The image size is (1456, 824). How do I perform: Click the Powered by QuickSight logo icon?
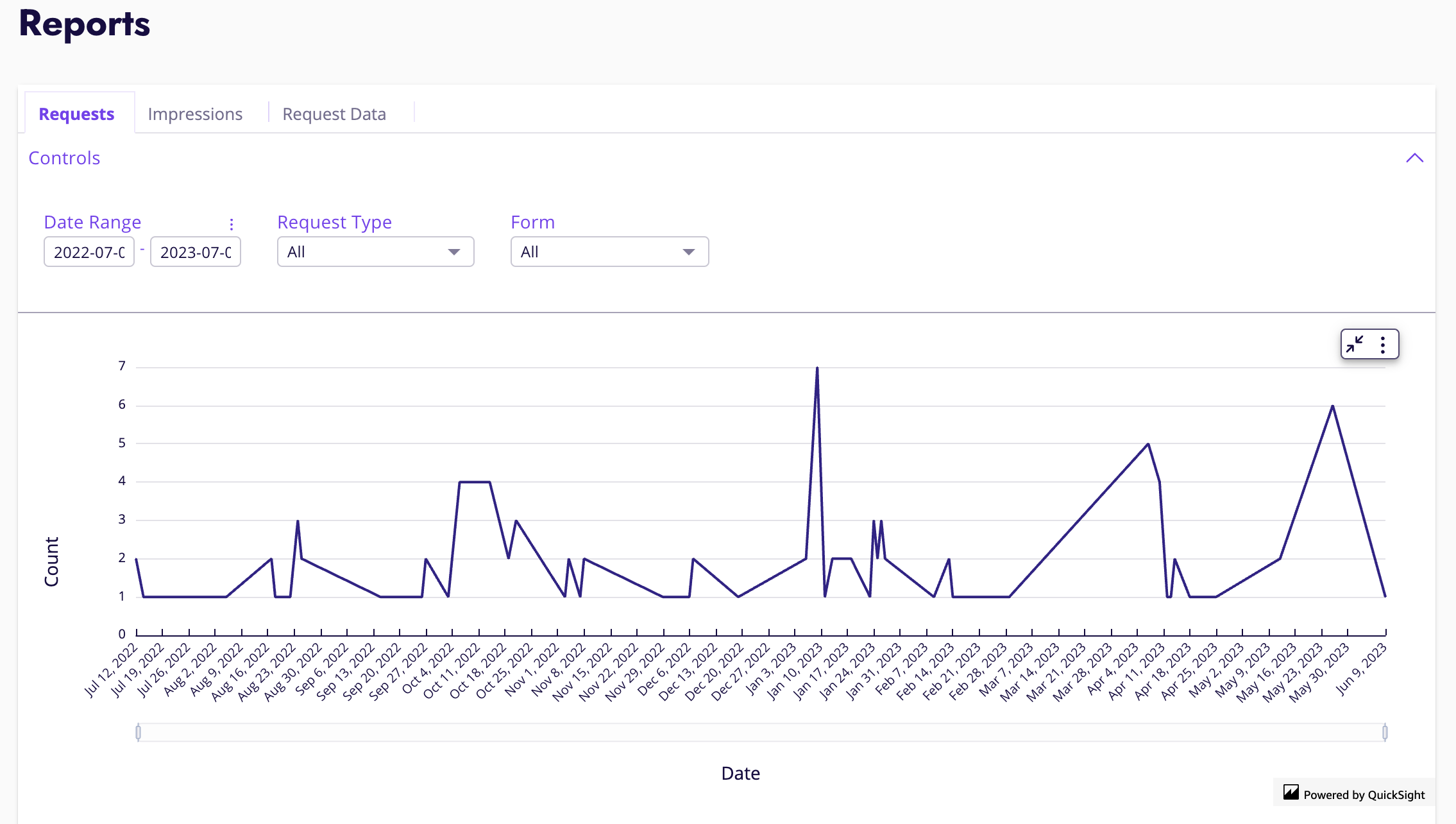(x=1292, y=793)
